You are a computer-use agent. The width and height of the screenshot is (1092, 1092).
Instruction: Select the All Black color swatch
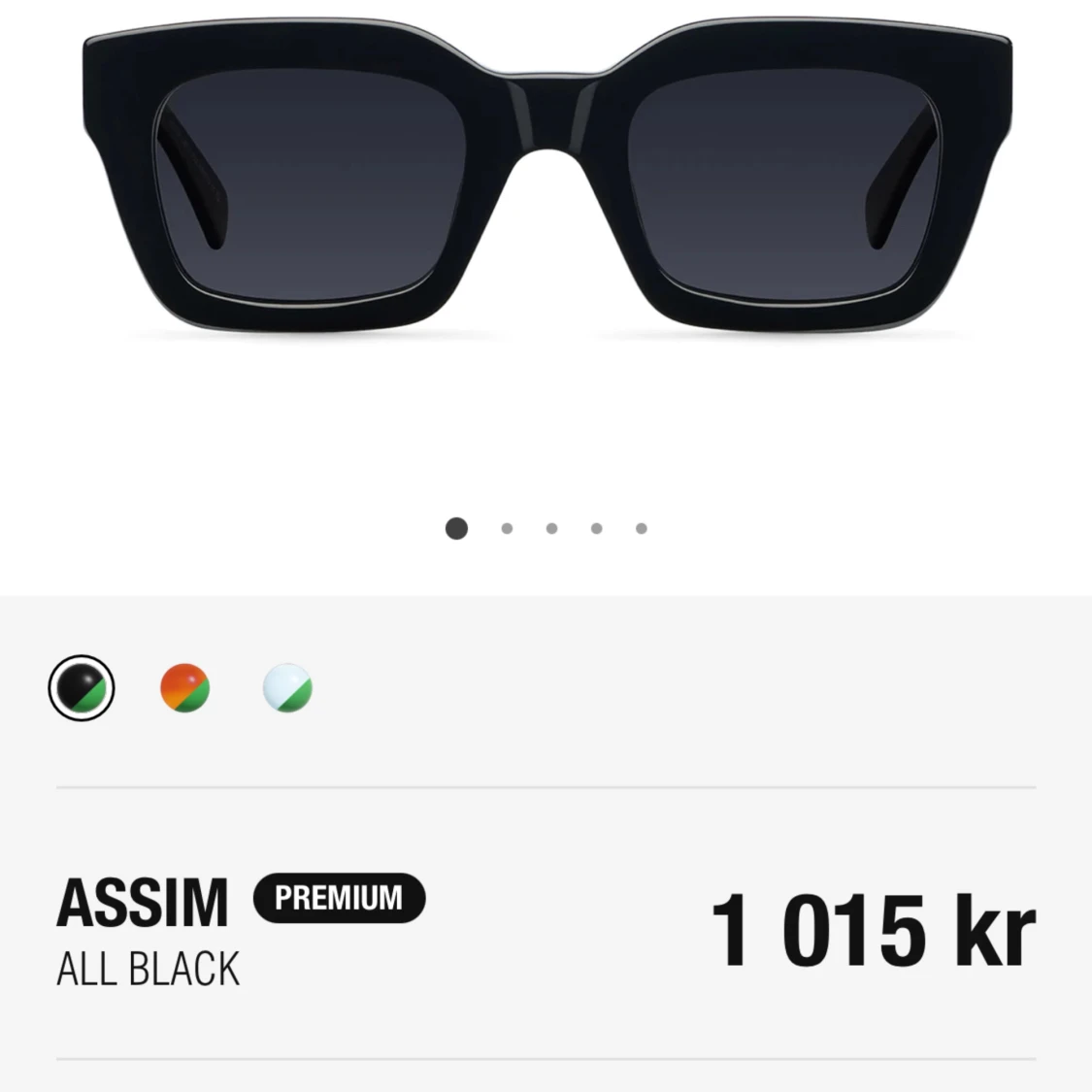pos(82,688)
